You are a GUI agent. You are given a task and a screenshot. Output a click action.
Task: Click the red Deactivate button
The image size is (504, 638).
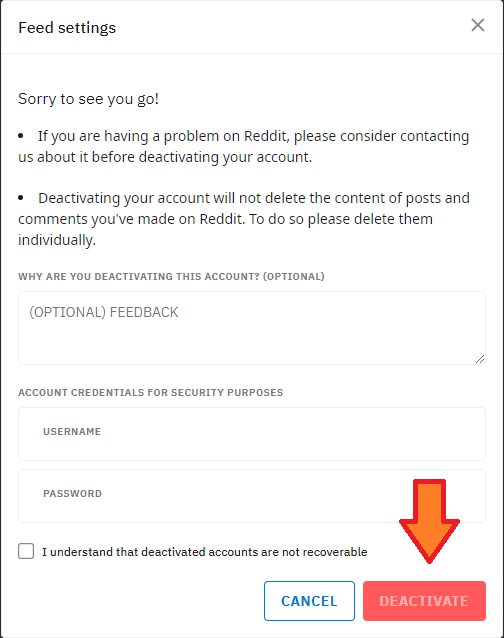pyautogui.click(x=424, y=601)
